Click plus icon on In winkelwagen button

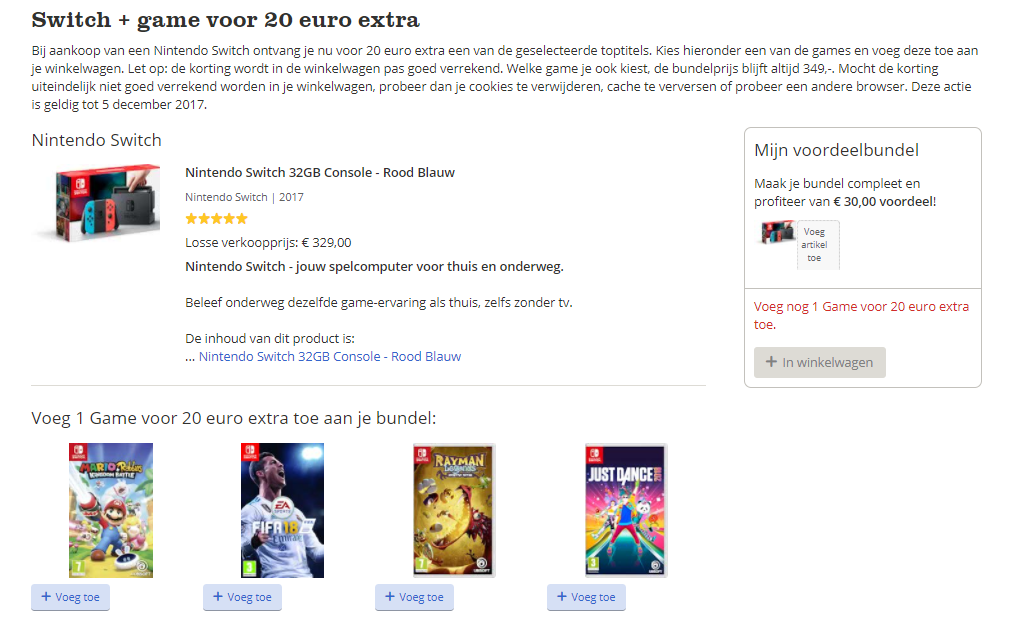pyautogui.click(x=771, y=362)
